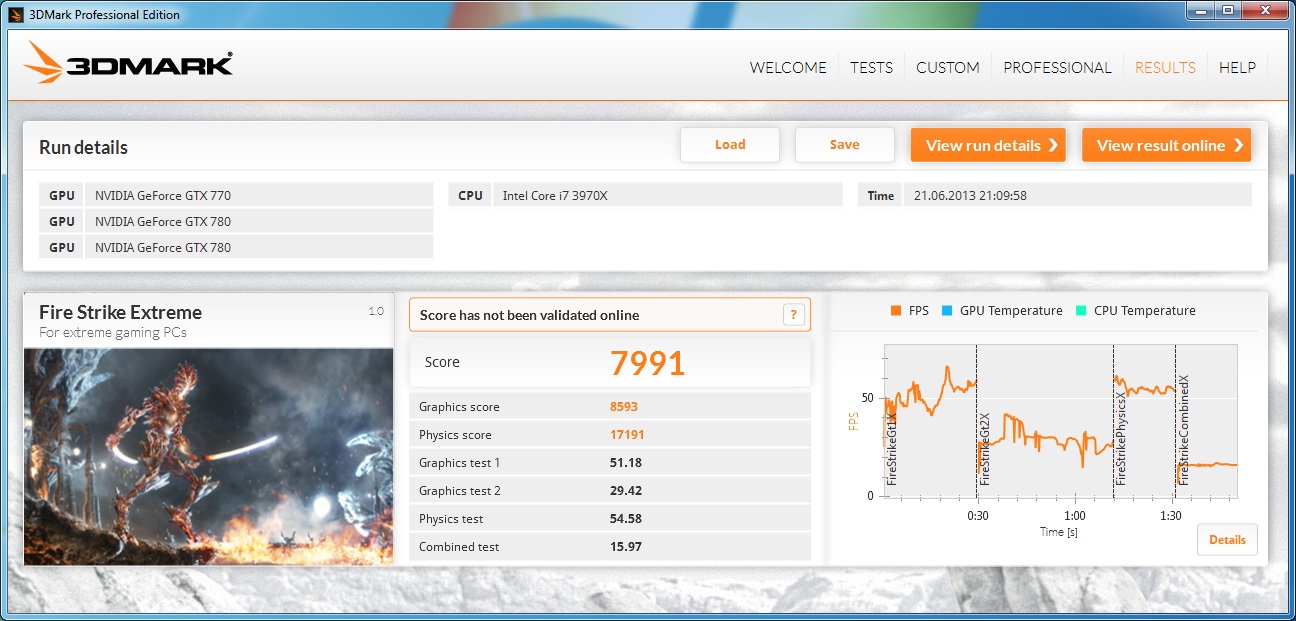Click 'Score has not been validated online' message
The image size is (1296, 621).
(529, 315)
